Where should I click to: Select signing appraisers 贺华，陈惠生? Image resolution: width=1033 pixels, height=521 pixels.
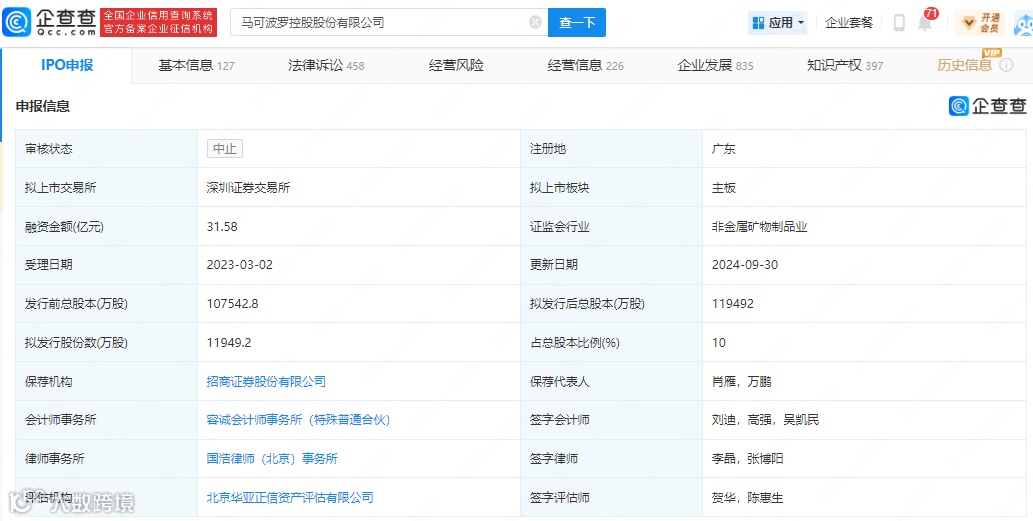747,497
